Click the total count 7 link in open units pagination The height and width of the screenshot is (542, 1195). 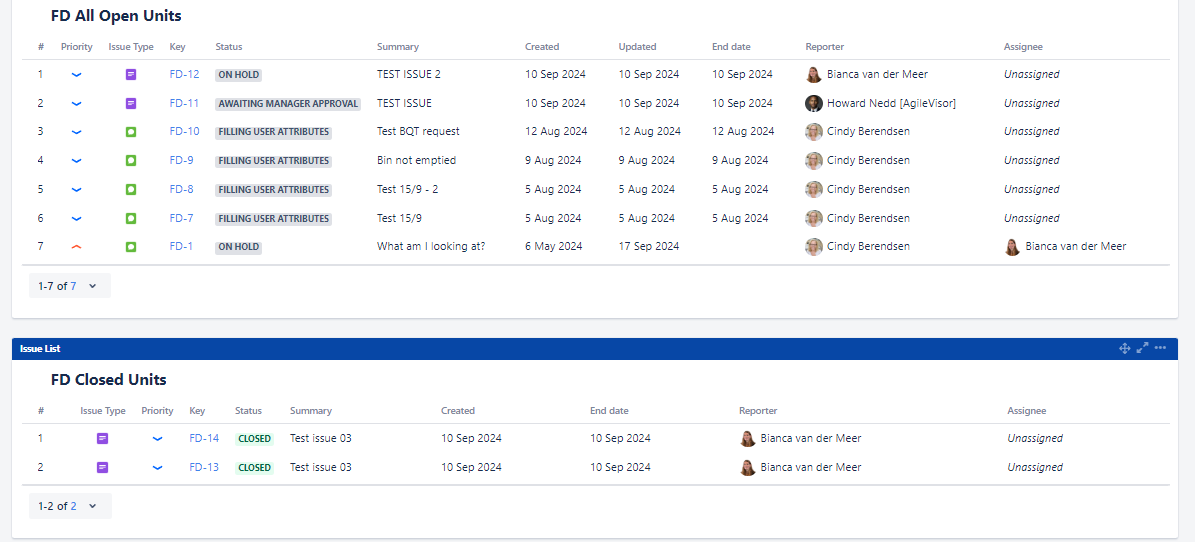pos(73,286)
